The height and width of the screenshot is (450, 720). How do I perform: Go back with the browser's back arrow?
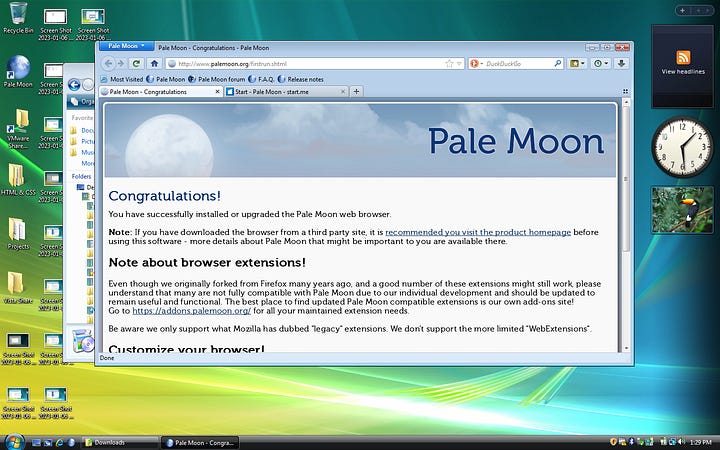(108, 63)
